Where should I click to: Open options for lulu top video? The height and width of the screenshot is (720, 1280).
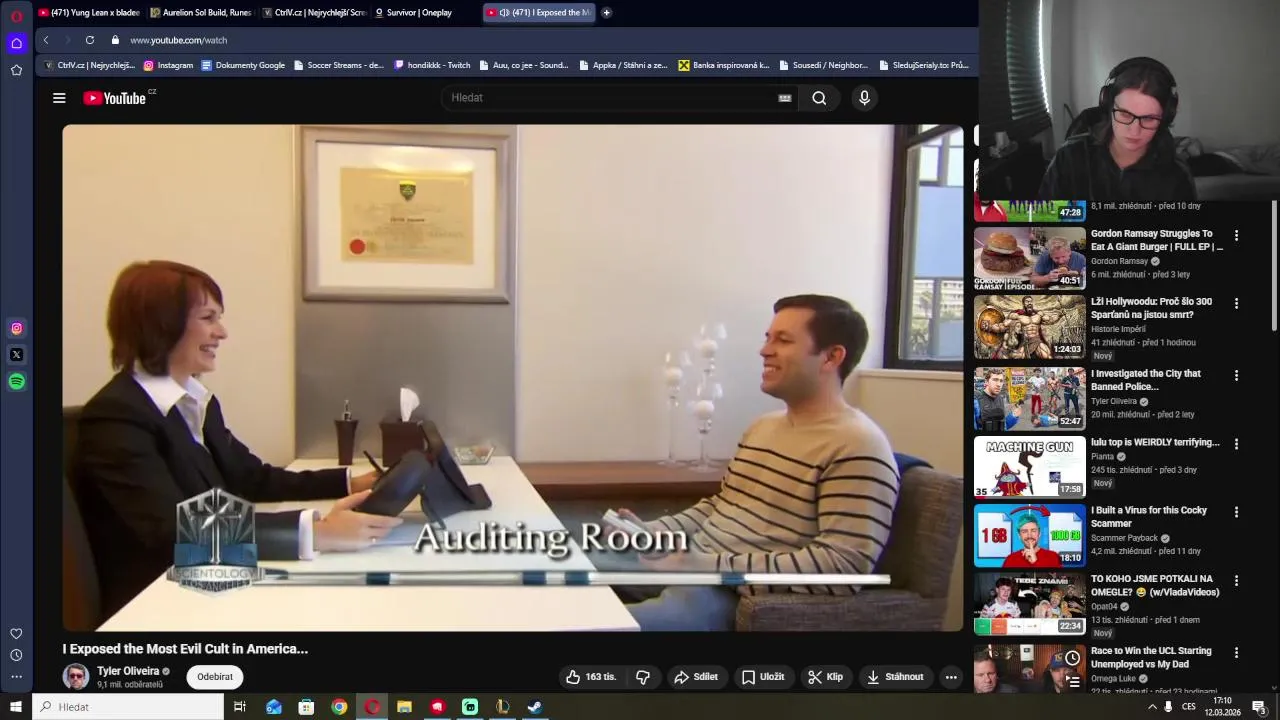[1236, 444]
